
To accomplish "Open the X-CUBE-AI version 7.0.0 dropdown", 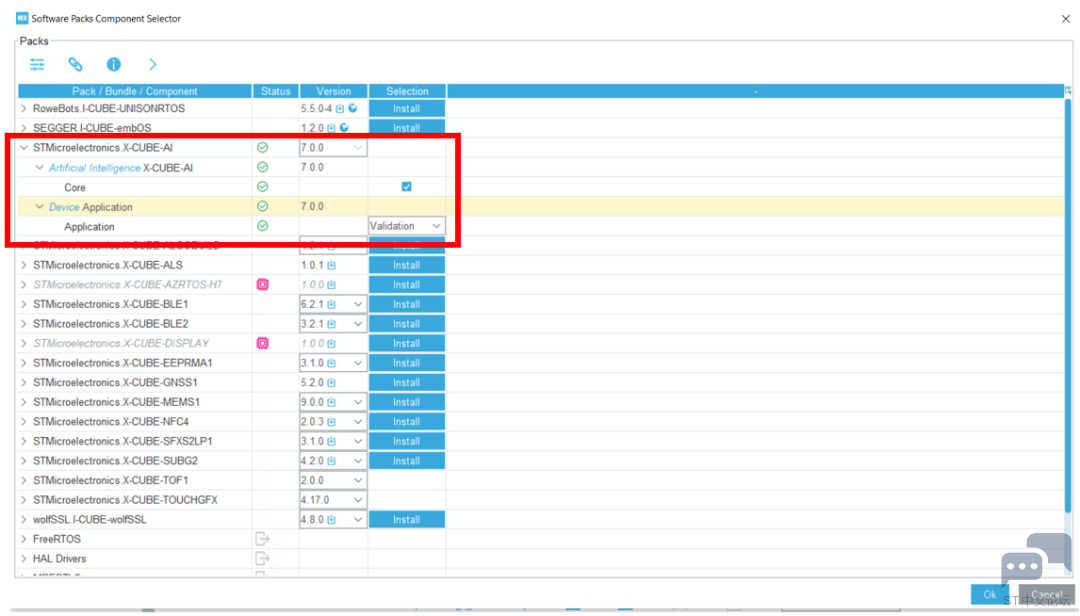I will pyautogui.click(x=333, y=147).
